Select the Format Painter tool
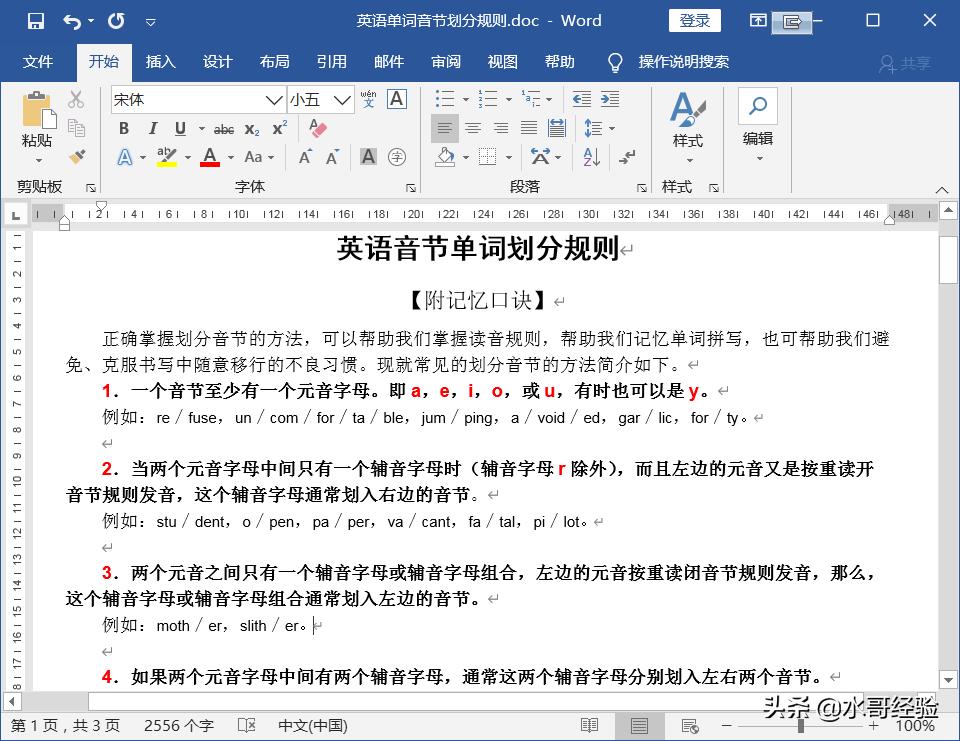960x741 pixels. [x=78, y=156]
